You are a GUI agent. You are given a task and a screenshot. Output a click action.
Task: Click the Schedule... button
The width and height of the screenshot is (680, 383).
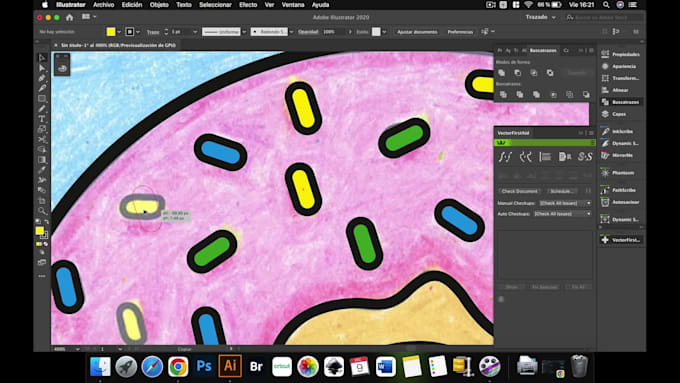[x=561, y=191]
